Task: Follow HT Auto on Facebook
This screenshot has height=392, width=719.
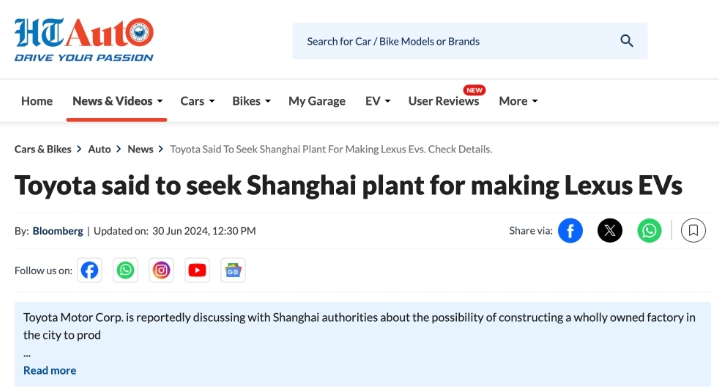Action: [x=89, y=271]
